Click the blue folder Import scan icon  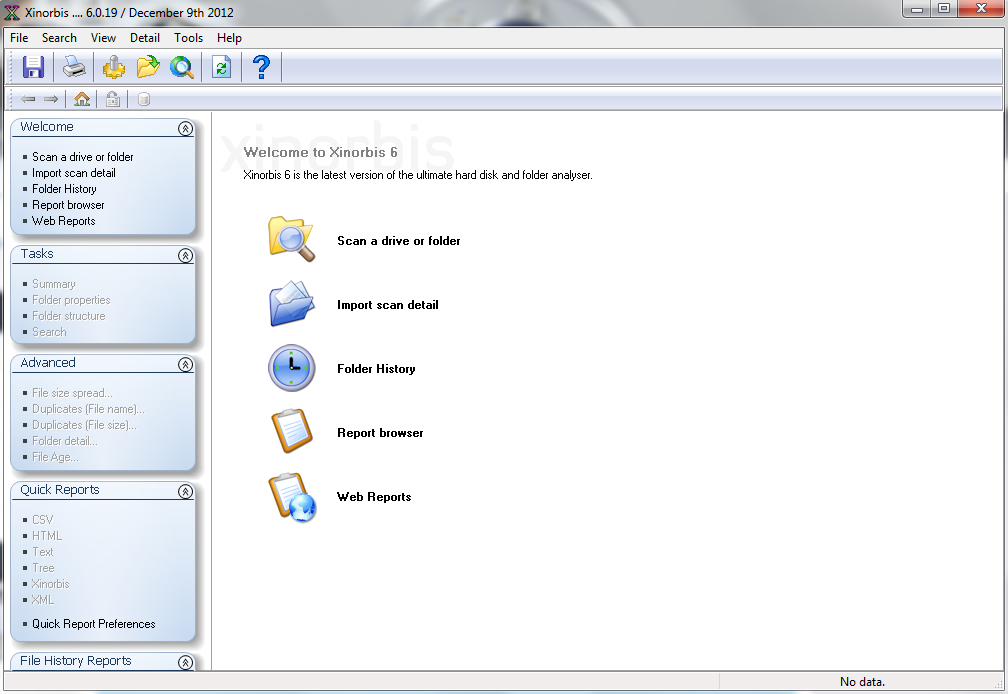(x=292, y=303)
